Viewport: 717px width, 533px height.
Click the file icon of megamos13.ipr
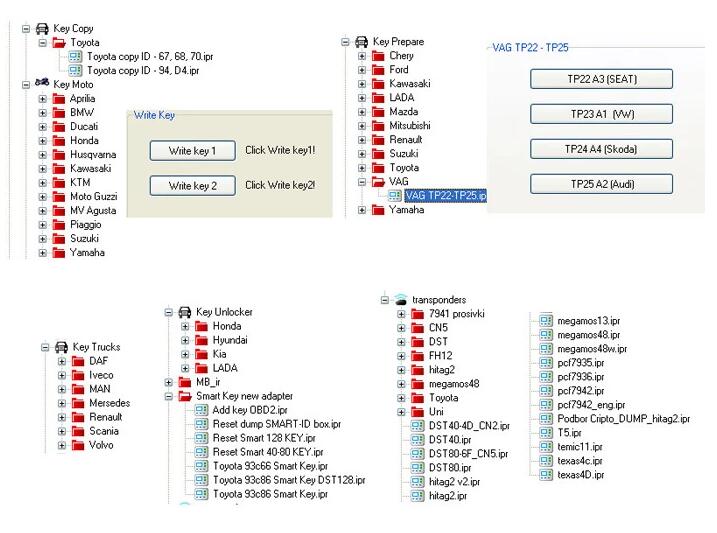coord(546,321)
